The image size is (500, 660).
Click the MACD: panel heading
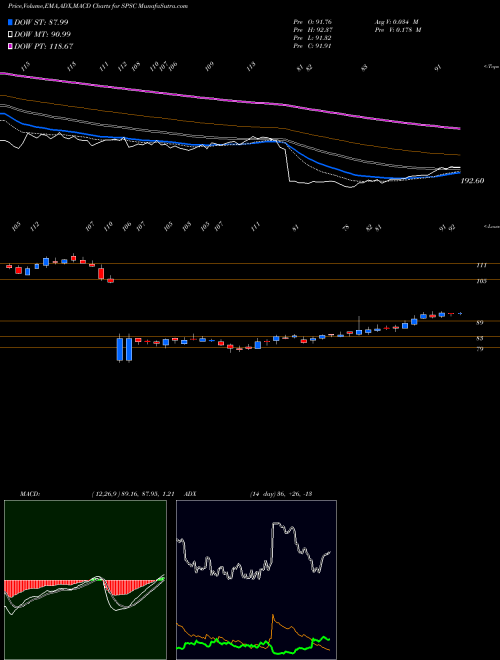tap(30, 494)
